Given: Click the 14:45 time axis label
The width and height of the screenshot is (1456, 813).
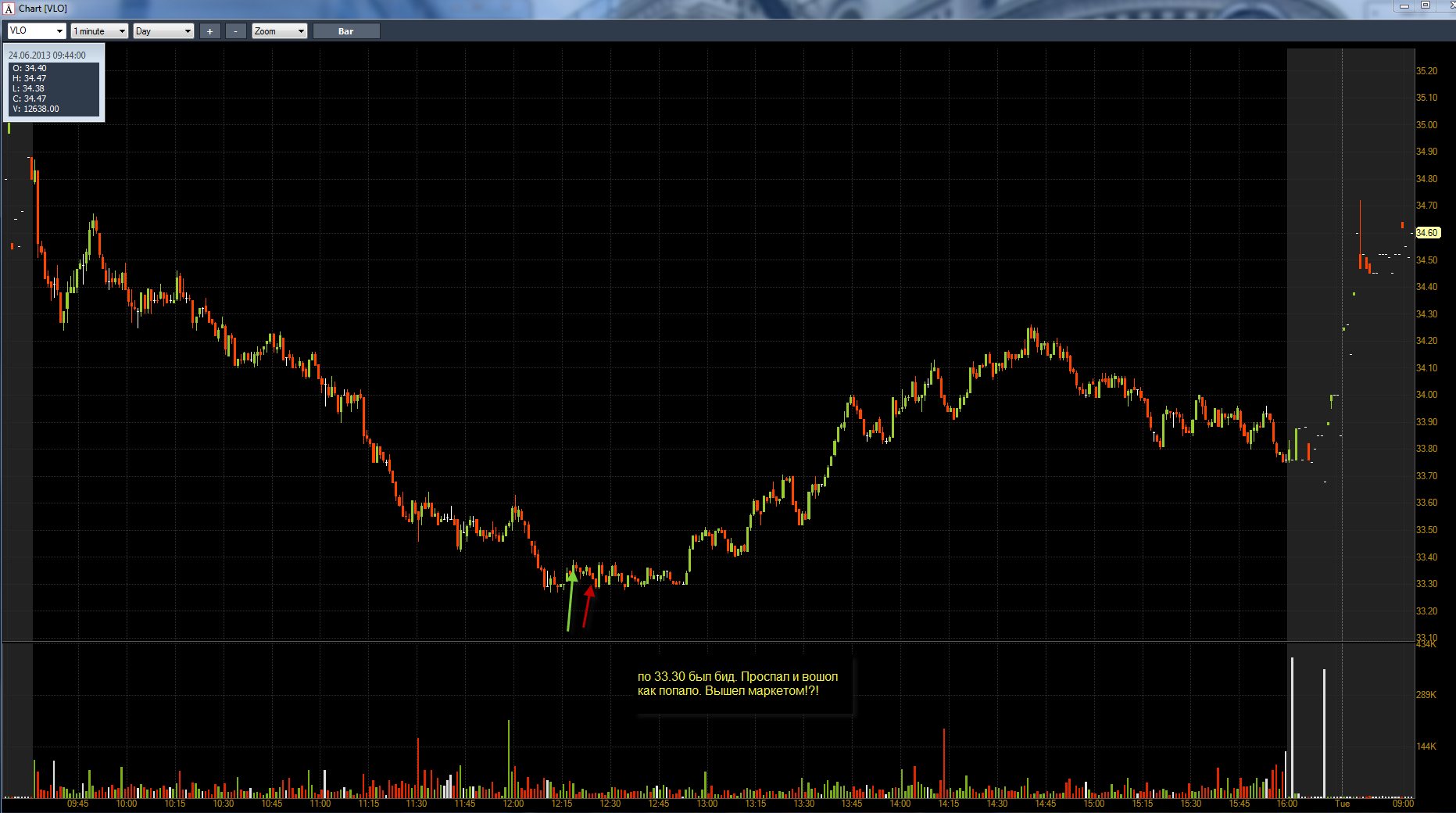Looking at the screenshot, I should click(x=1046, y=804).
